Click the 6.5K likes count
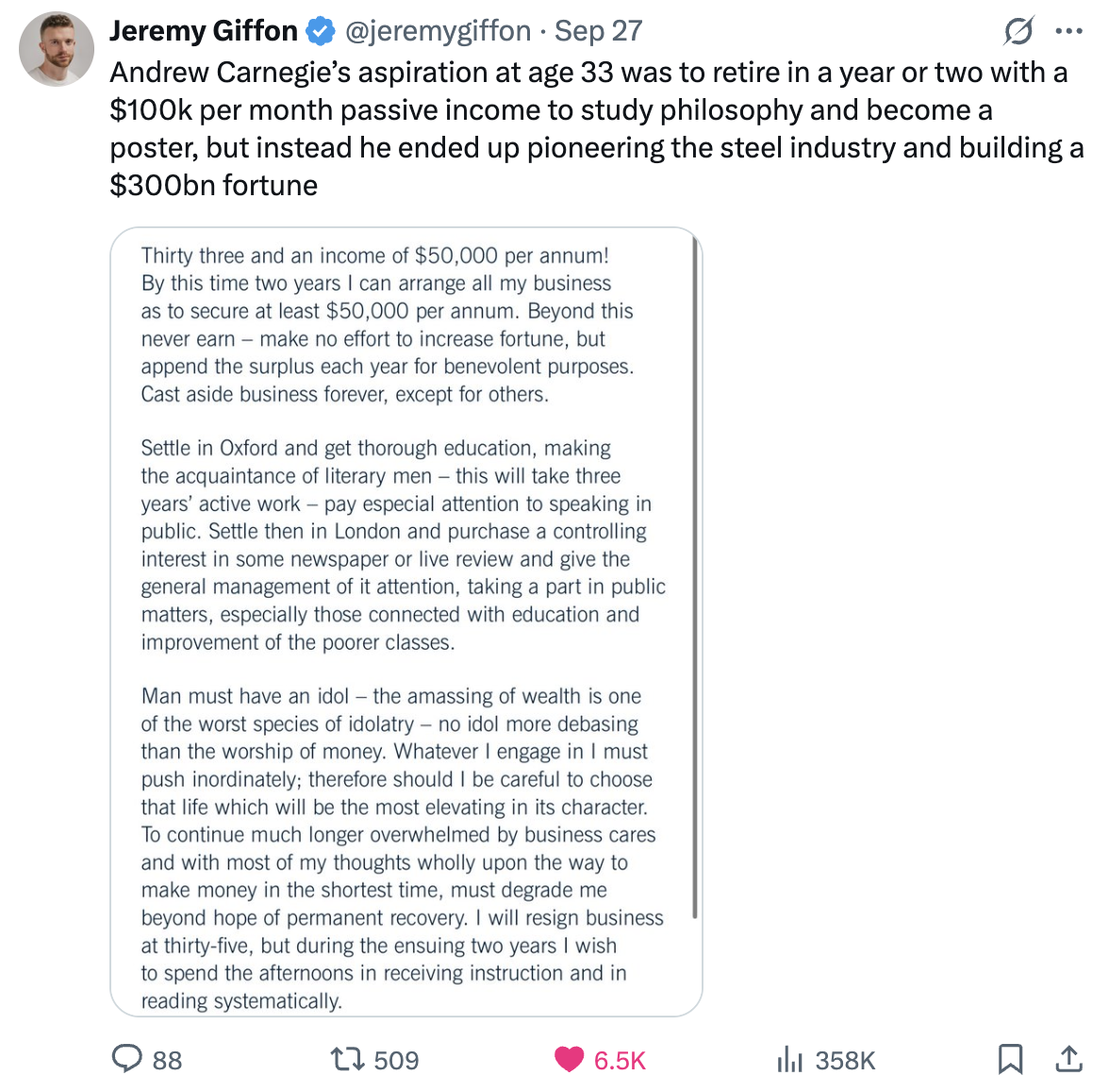 point(620,1061)
